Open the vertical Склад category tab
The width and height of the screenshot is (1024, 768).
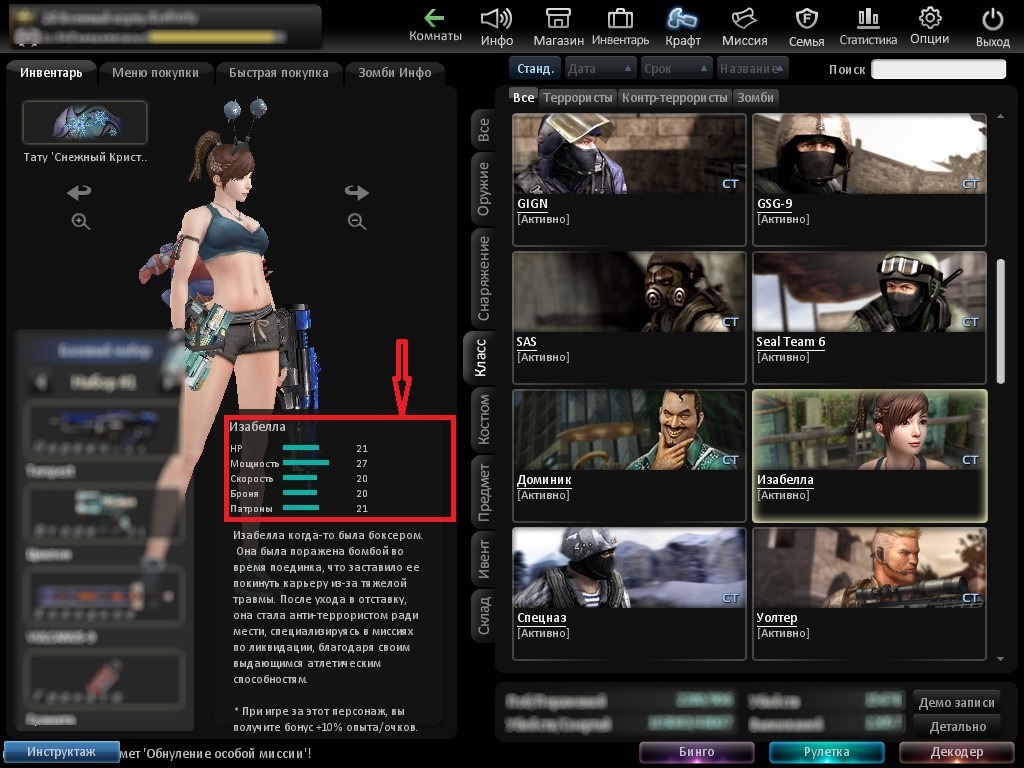point(483,615)
